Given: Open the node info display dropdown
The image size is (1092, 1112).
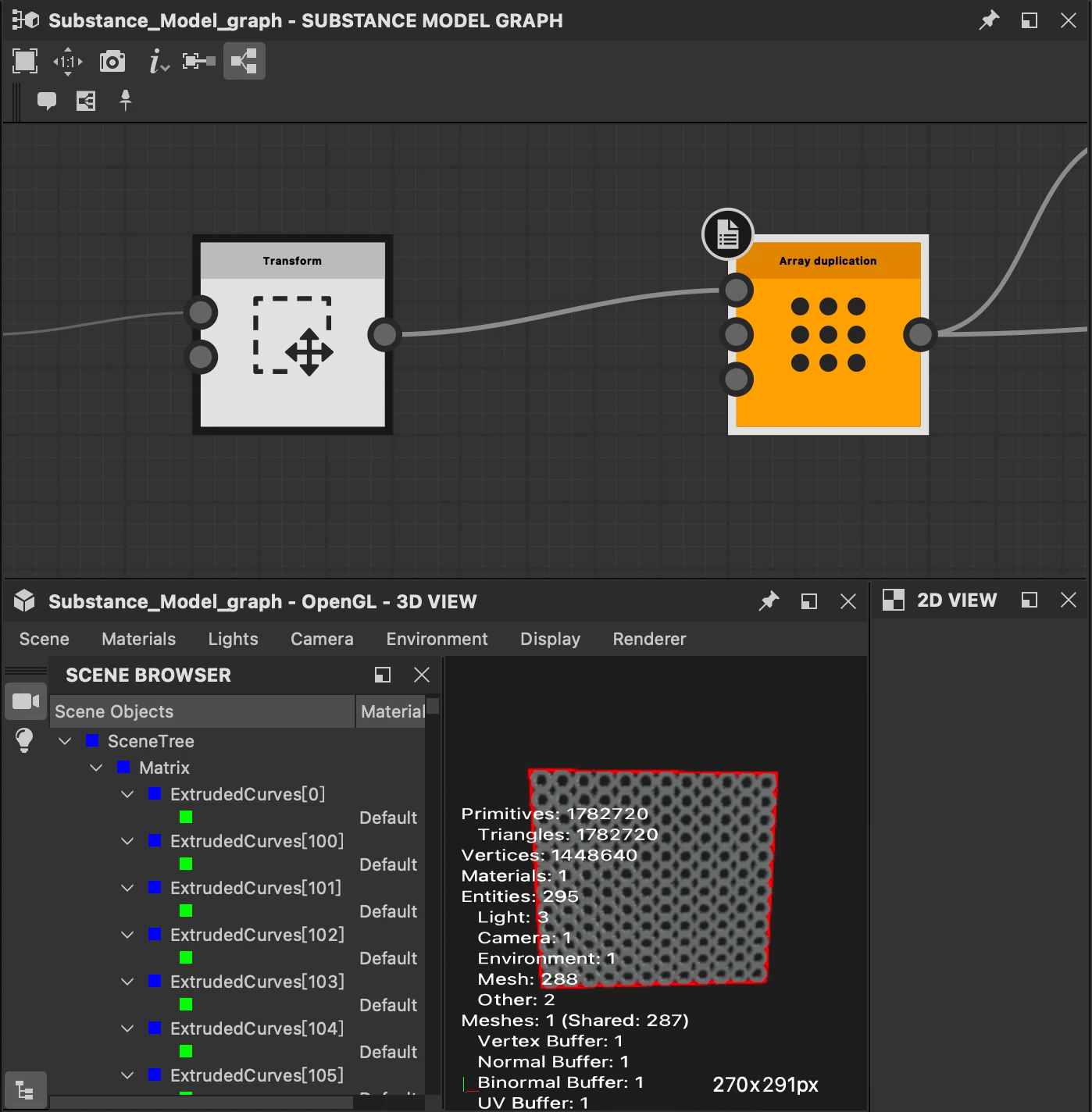Looking at the screenshot, I should 159,61.
